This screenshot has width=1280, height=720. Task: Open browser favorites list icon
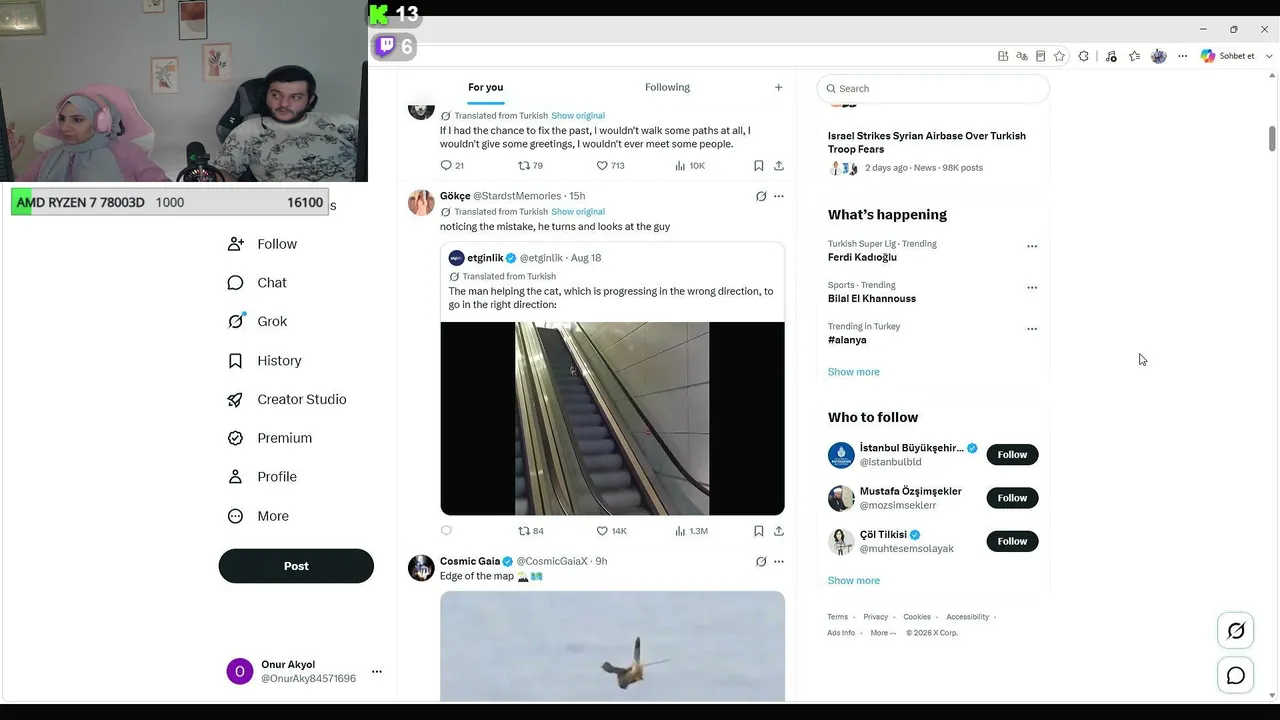coord(1134,56)
